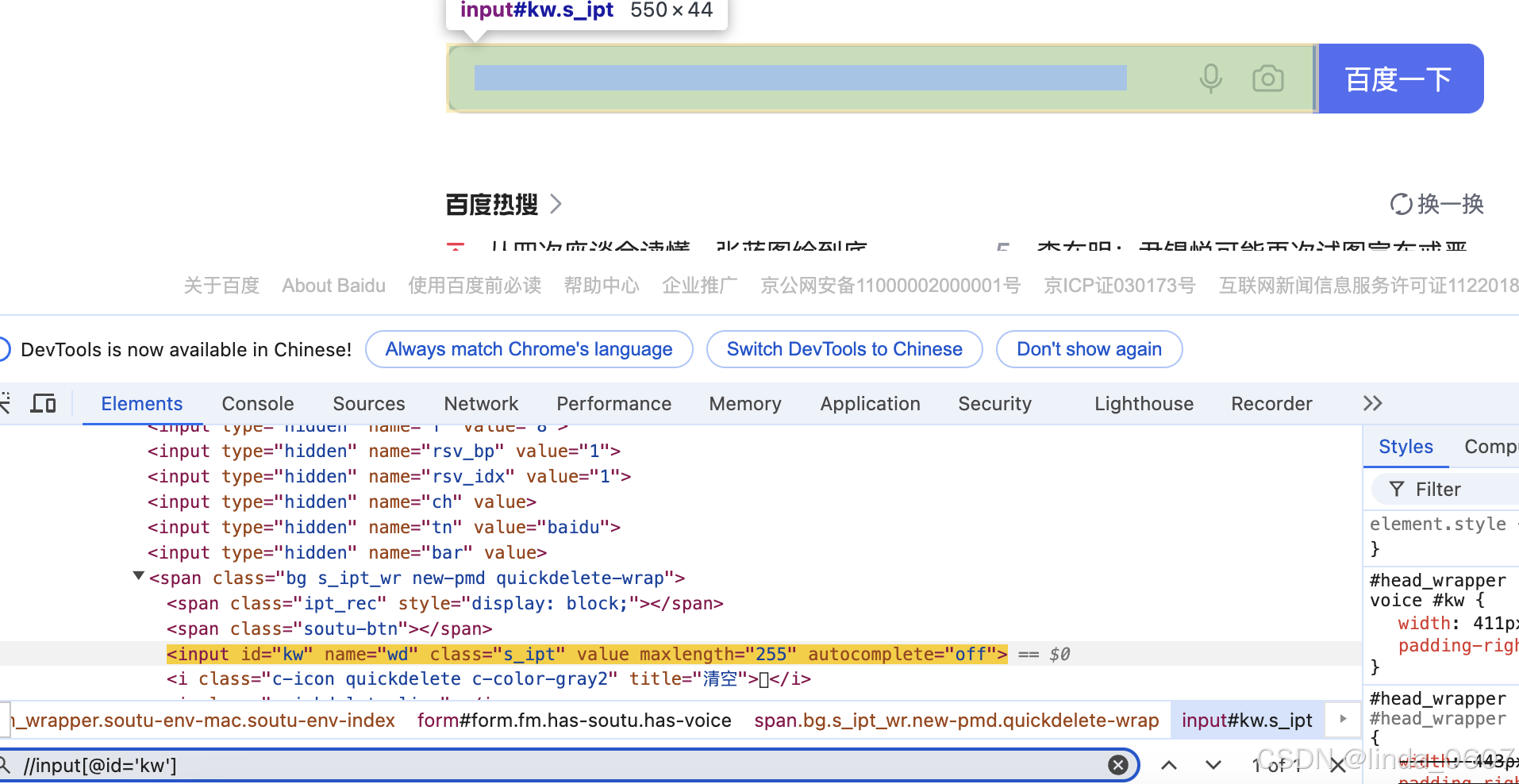1519x784 pixels.
Task: Select the Styles pane tab
Action: click(x=1406, y=447)
